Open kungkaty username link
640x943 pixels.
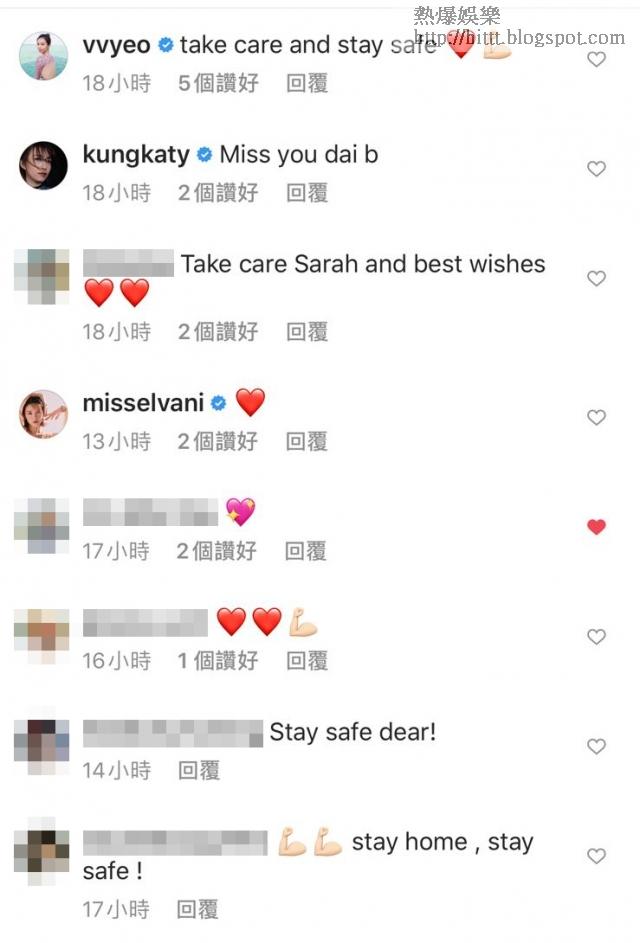[136, 155]
